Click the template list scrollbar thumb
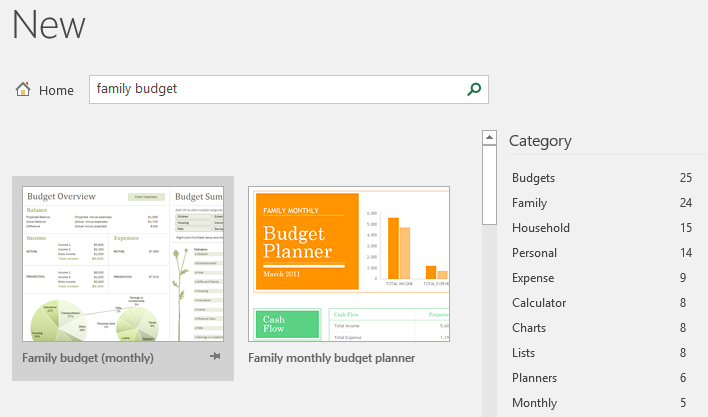708x417 pixels. [x=489, y=185]
